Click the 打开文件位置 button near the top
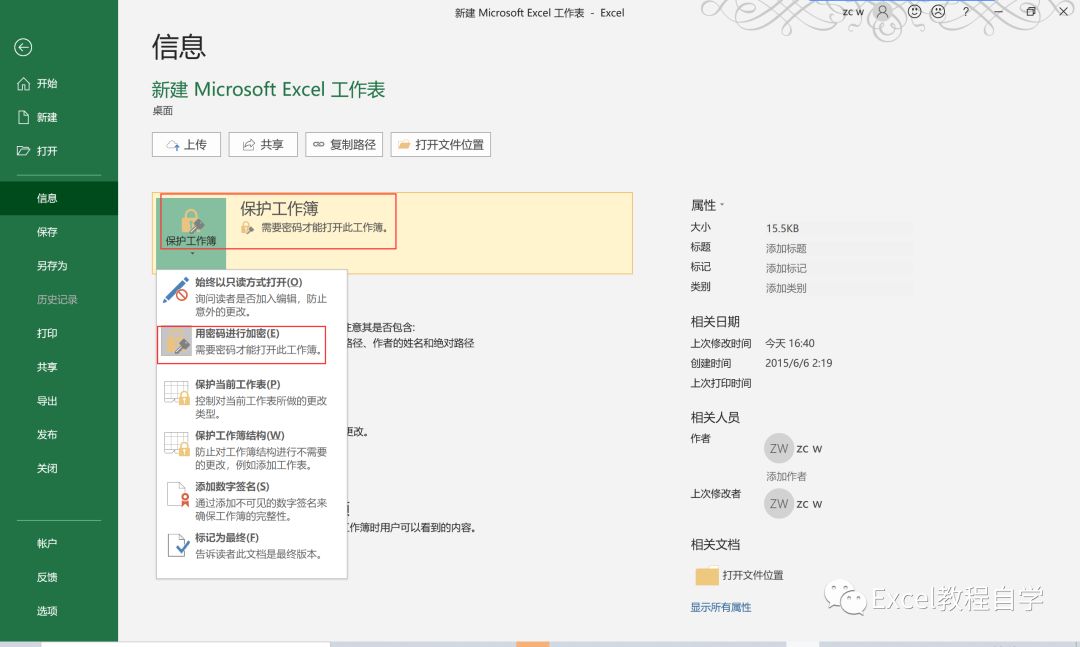Image resolution: width=1080 pixels, height=647 pixels. click(441, 145)
